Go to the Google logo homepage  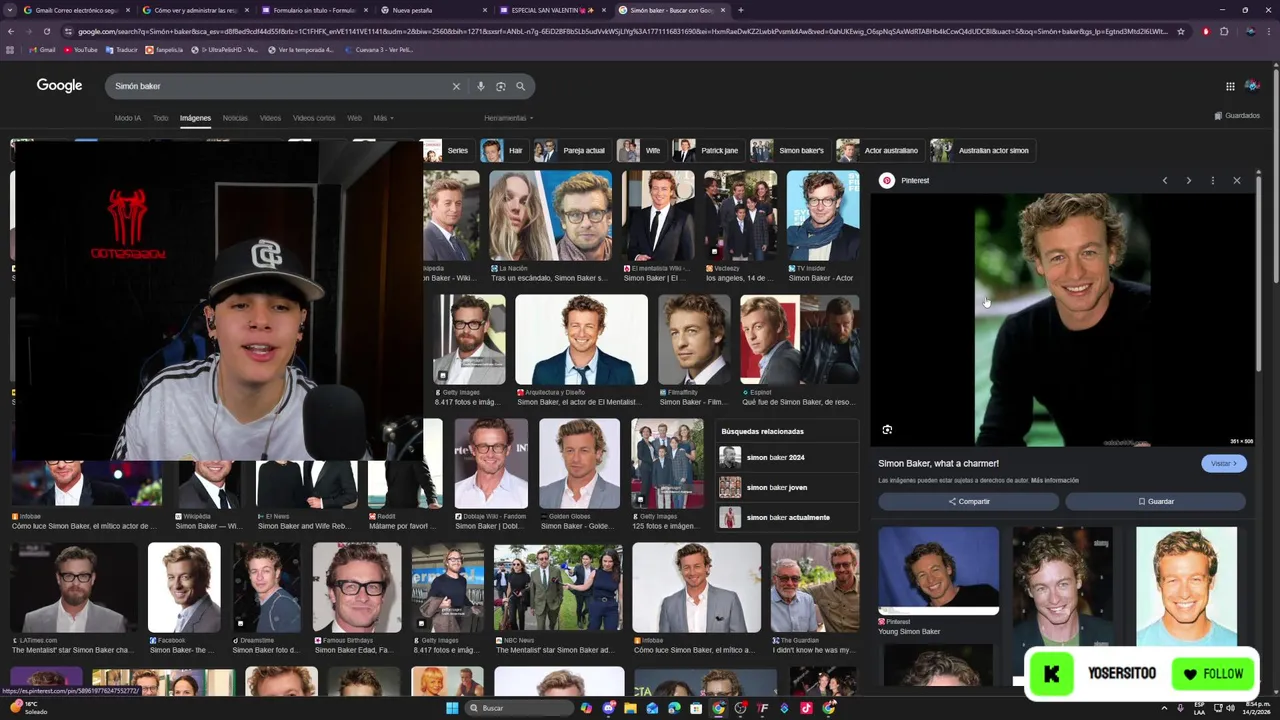point(59,86)
